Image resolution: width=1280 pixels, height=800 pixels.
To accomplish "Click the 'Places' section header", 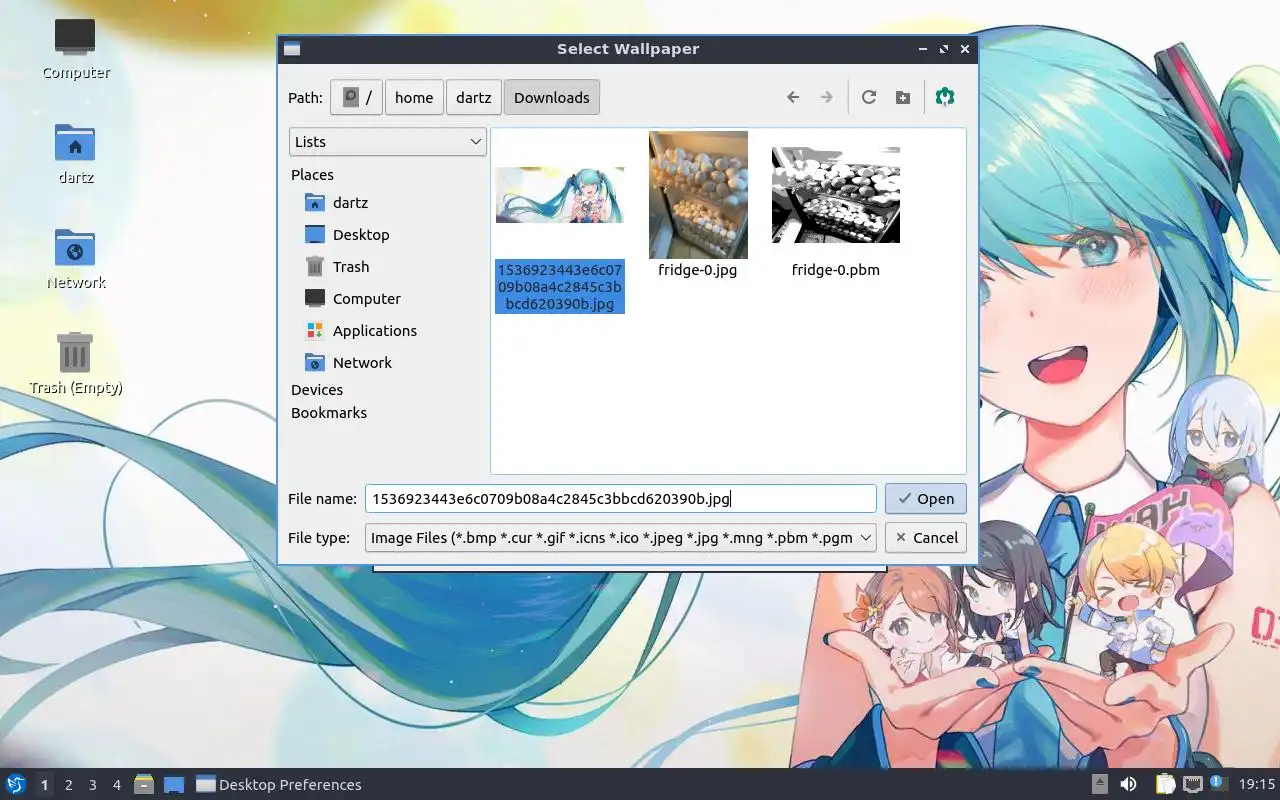I will [x=312, y=175].
